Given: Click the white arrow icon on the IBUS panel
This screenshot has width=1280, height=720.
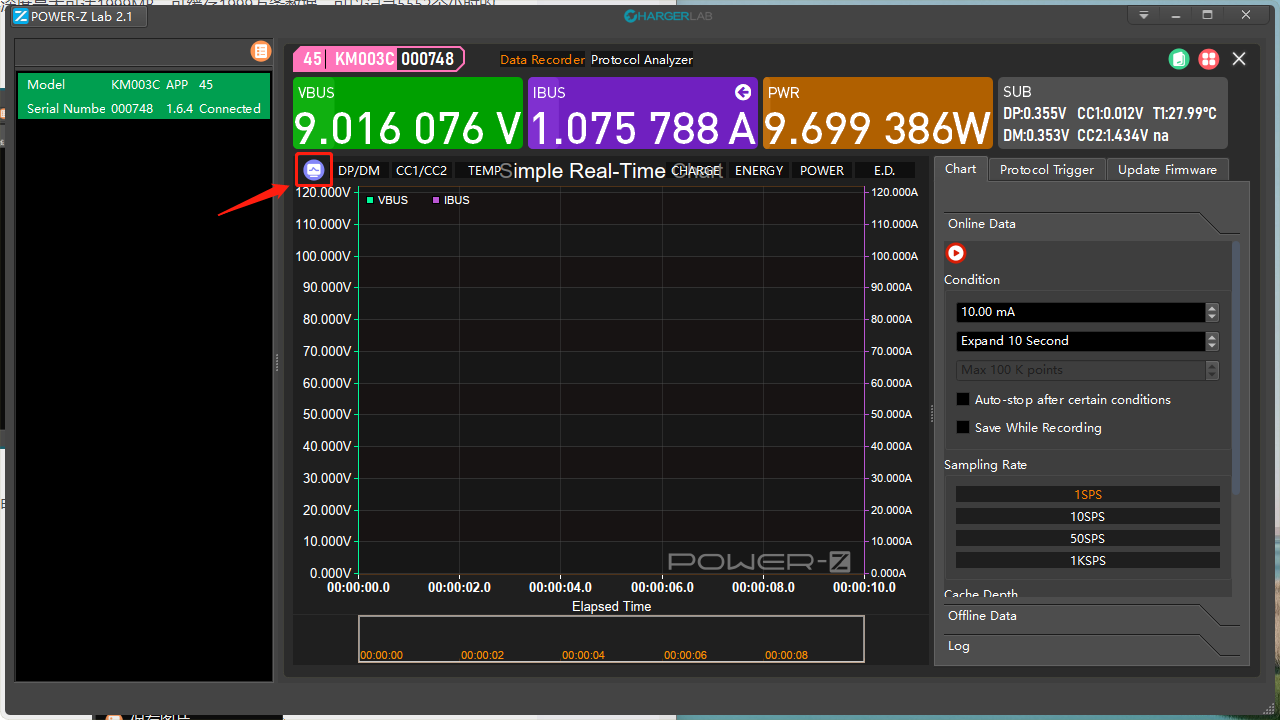Looking at the screenshot, I should 742,91.
